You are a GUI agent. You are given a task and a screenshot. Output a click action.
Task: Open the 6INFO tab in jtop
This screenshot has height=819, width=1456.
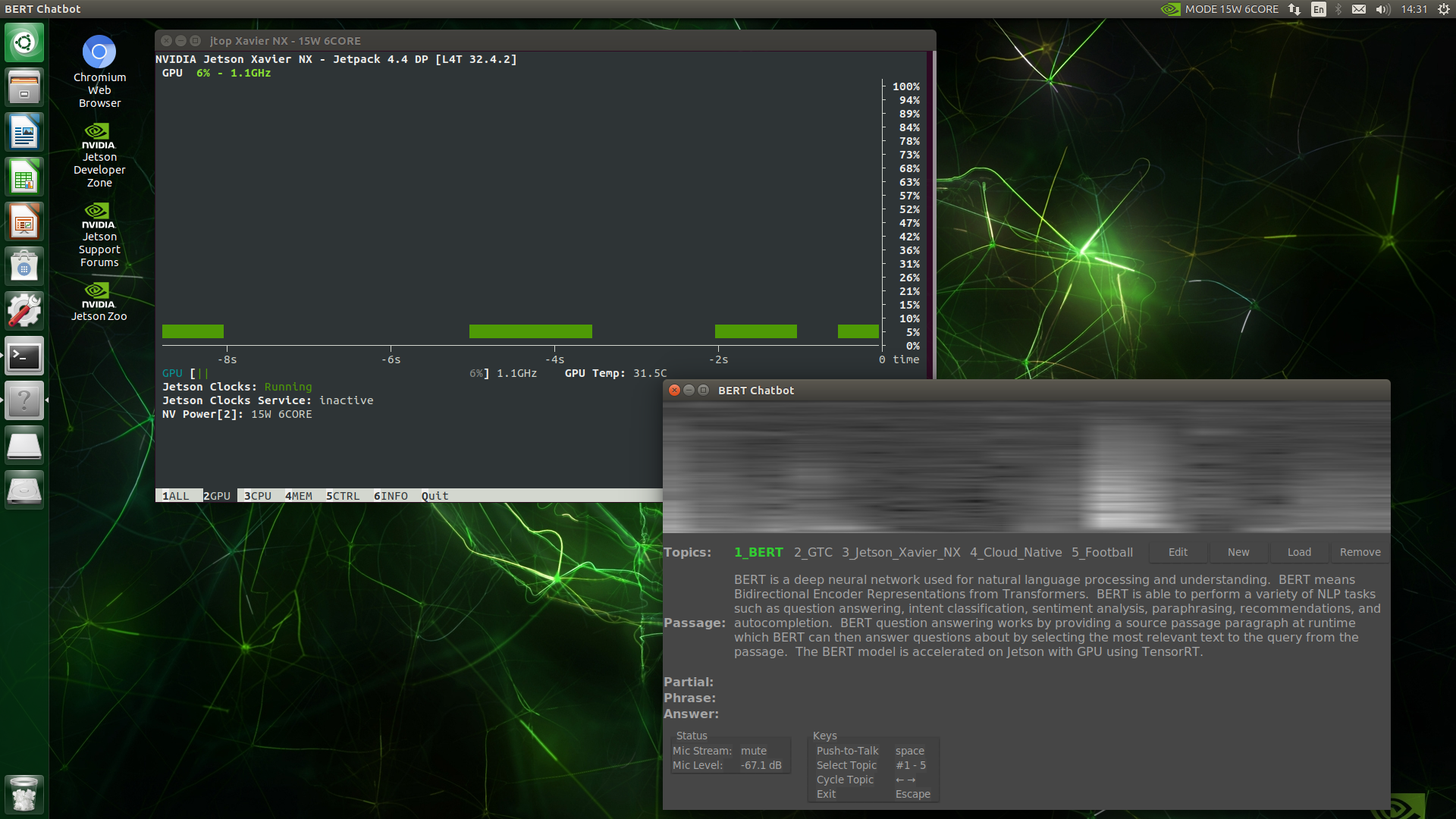tap(391, 496)
